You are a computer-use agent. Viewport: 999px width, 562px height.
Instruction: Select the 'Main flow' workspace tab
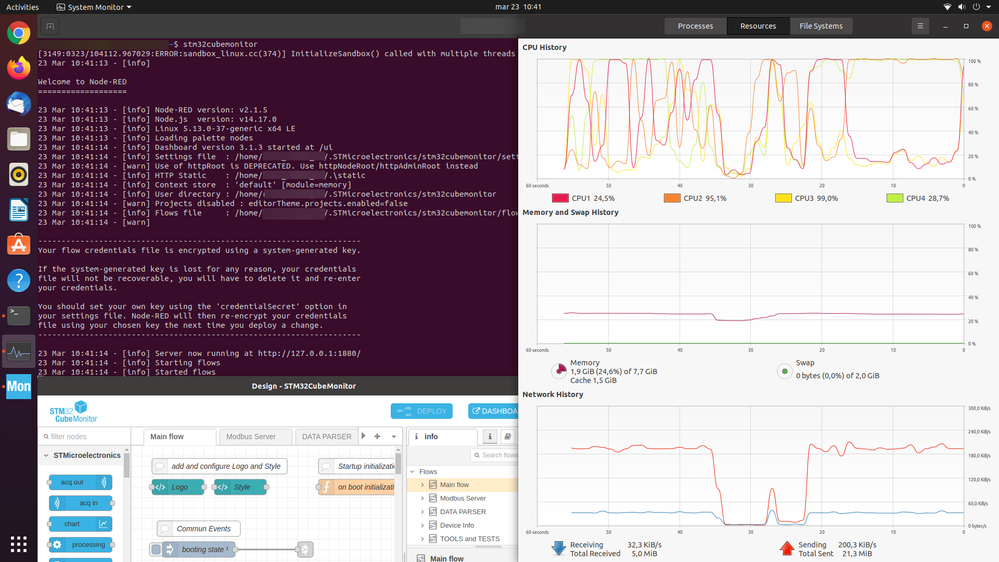[180, 436]
